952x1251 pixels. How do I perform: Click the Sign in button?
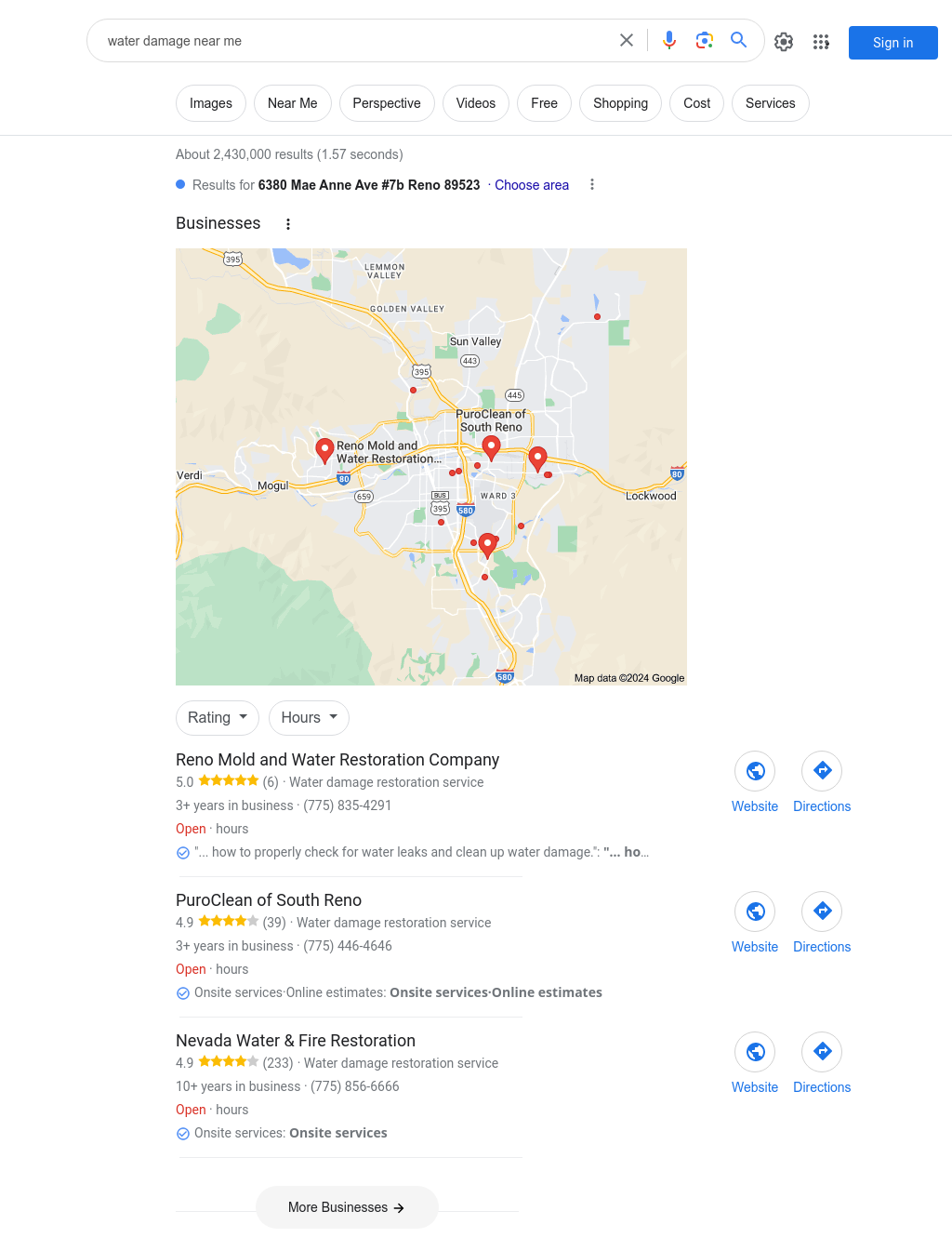click(893, 43)
